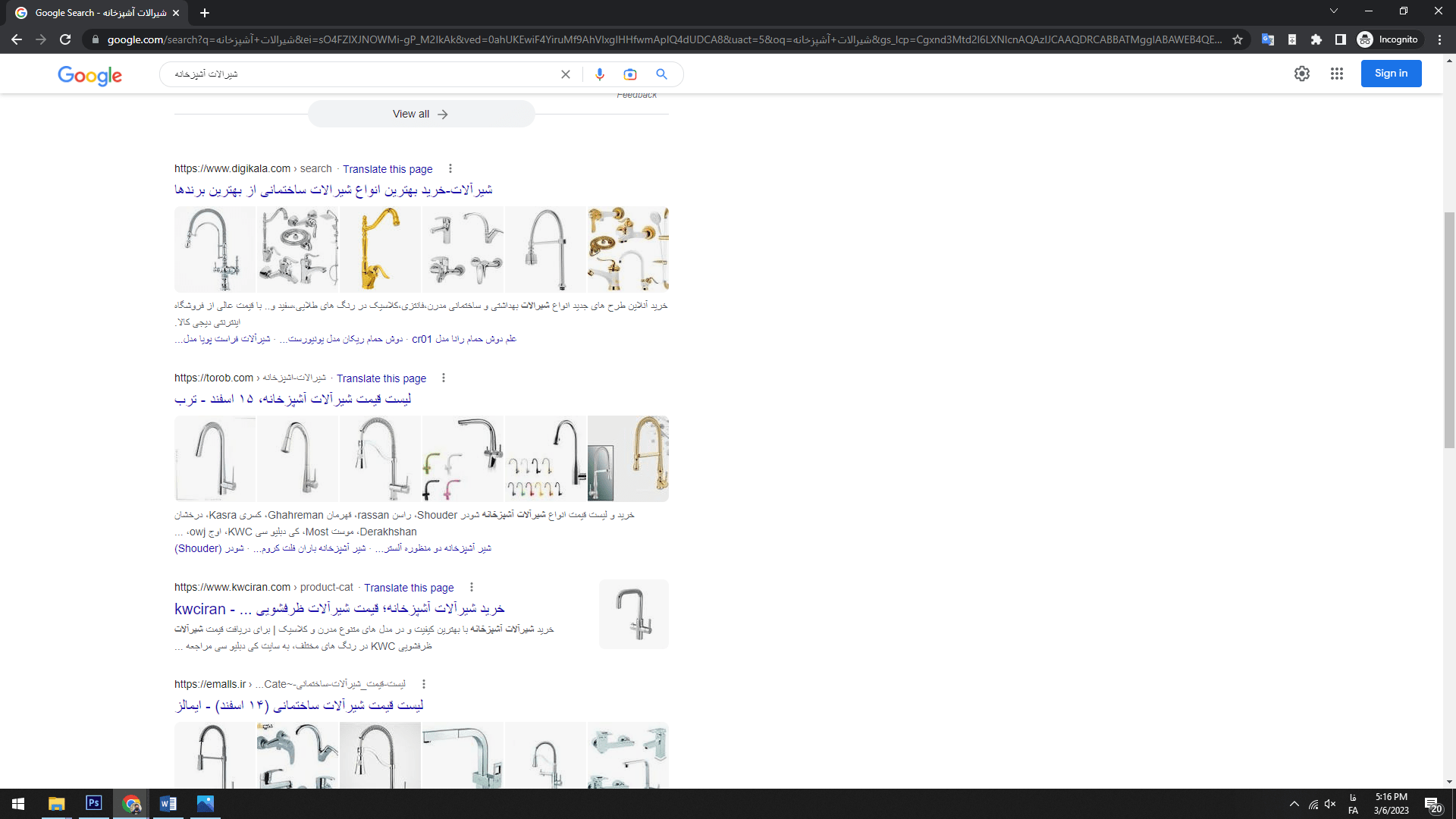Click the browser forward arrow
Image resolution: width=1456 pixels, height=819 pixels.
(x=41, y=39)
